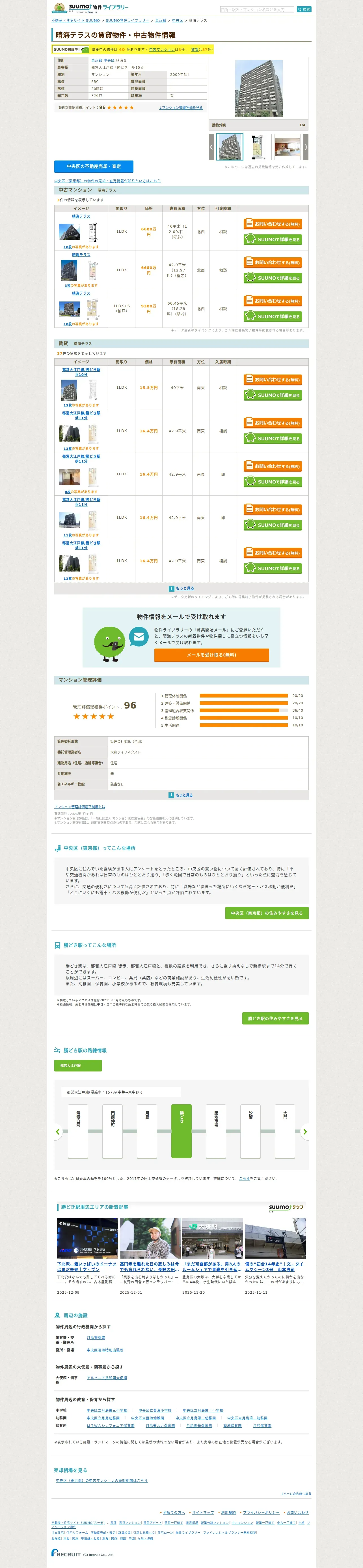This screenshot has height=1568, width=363.
Task: Select the interior room gallery thumbnail
Action: (287, 147)
